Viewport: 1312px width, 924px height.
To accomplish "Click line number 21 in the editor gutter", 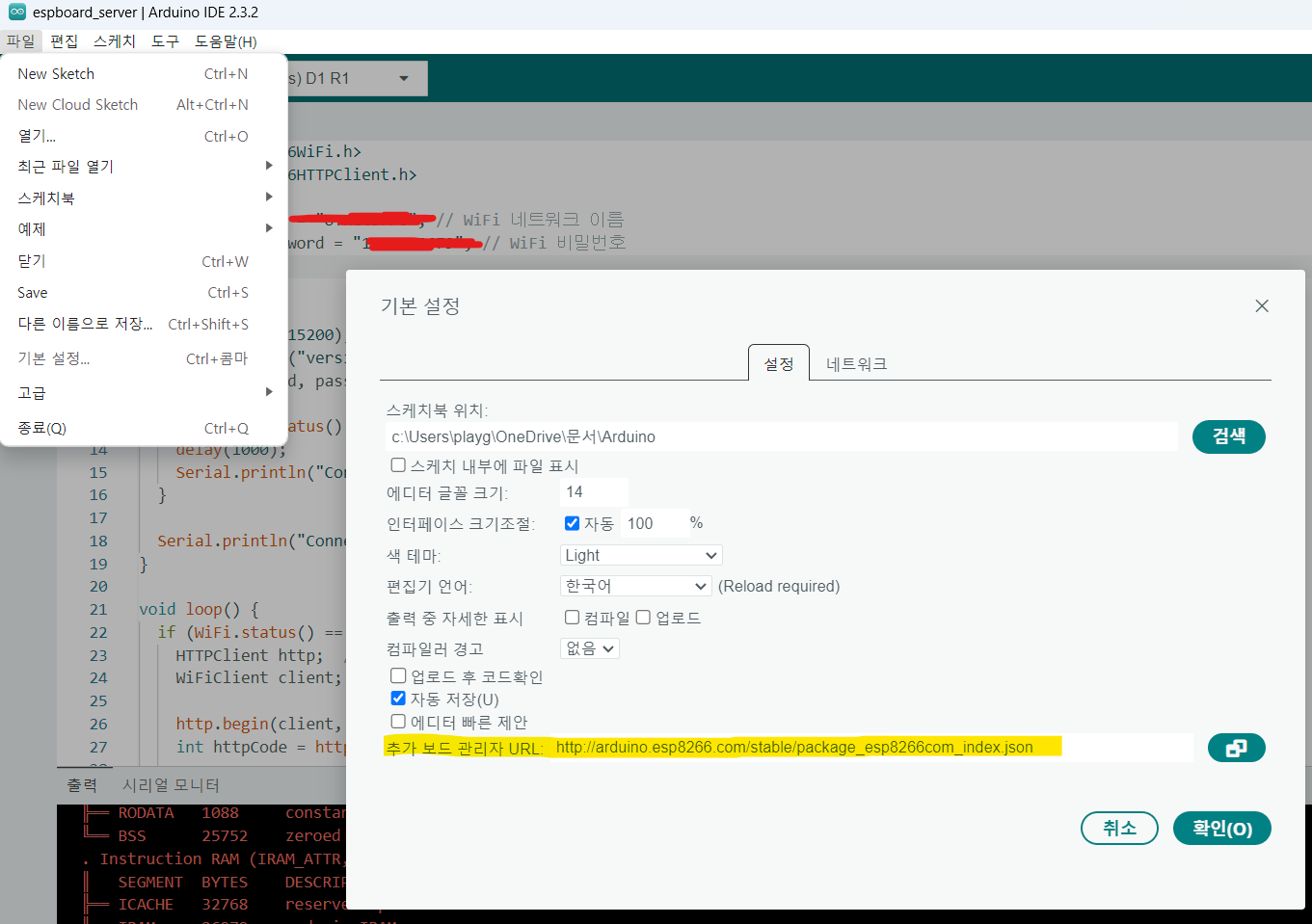I will pyautogui.click(x=98, y=610).
